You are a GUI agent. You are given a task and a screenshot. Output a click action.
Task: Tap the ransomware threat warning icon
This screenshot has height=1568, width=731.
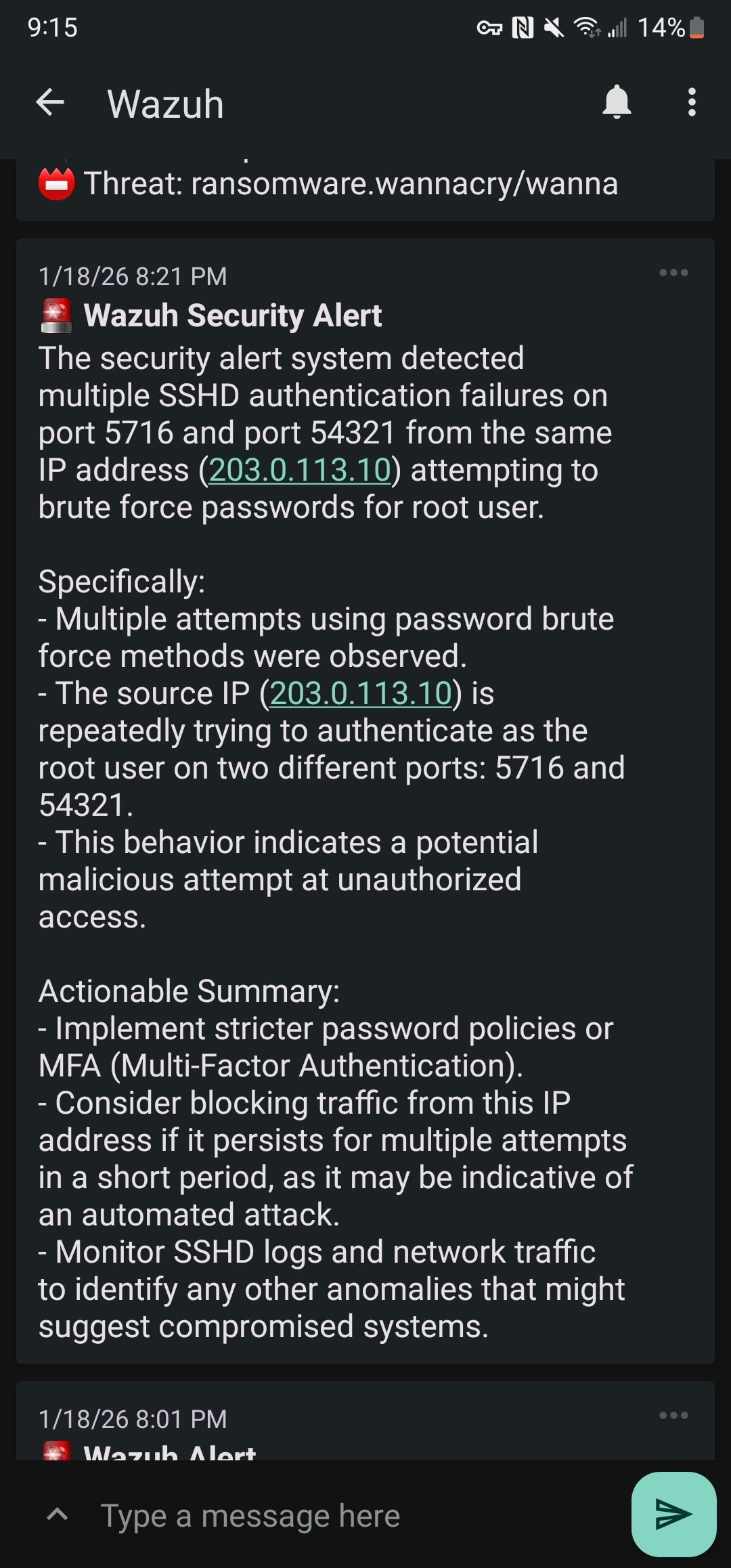point(56,181)
